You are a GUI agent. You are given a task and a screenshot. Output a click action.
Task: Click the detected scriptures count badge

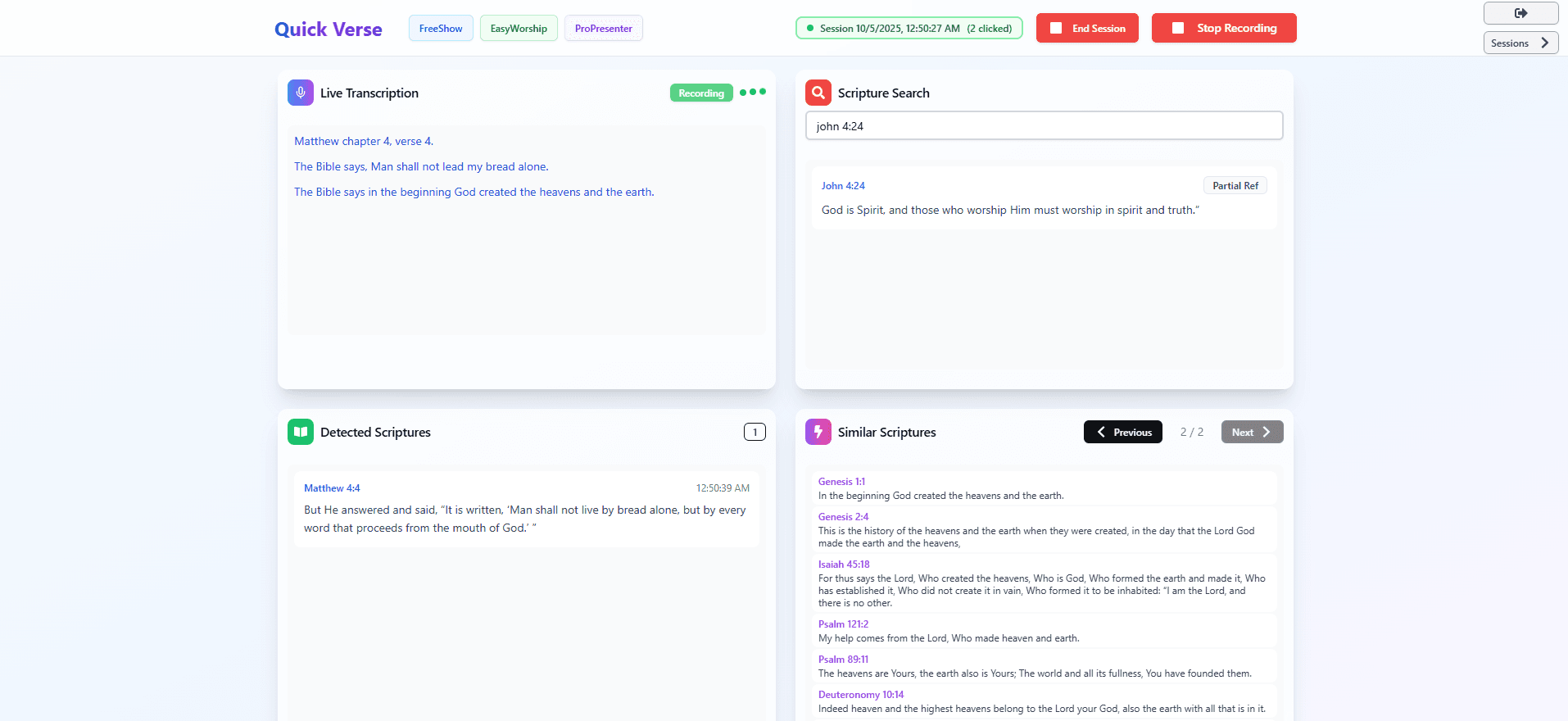click(x=755, y=432)
